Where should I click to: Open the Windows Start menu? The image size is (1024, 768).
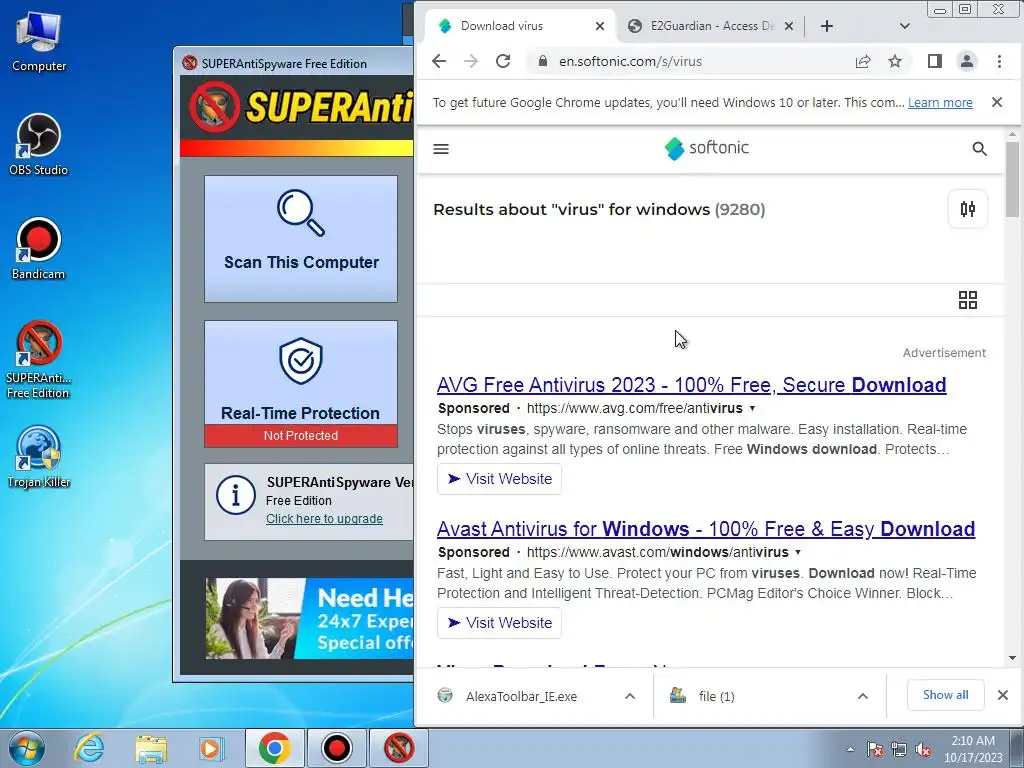[26, 748]
